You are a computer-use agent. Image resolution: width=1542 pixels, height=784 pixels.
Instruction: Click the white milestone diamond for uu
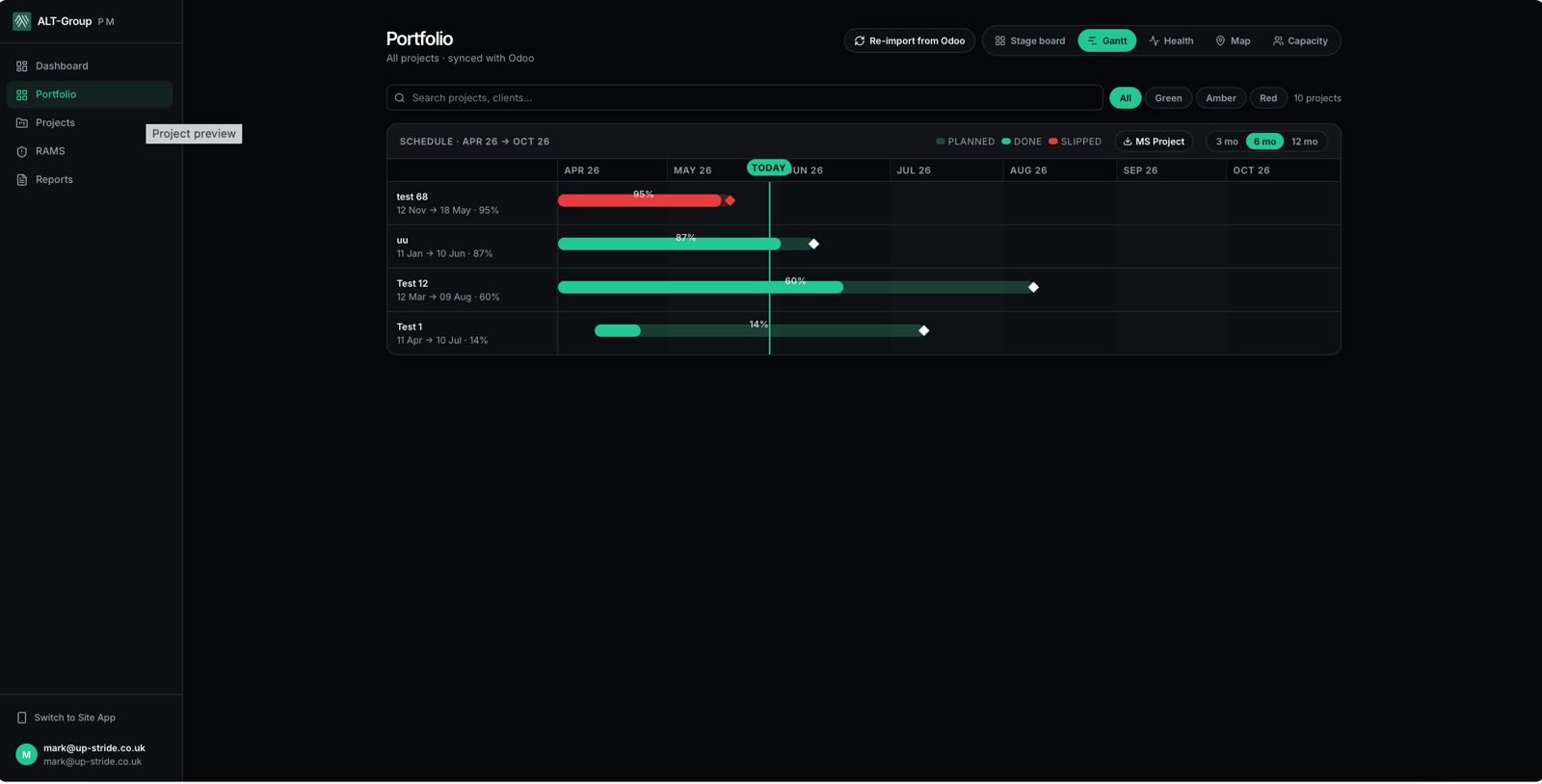tap(813, 244)
